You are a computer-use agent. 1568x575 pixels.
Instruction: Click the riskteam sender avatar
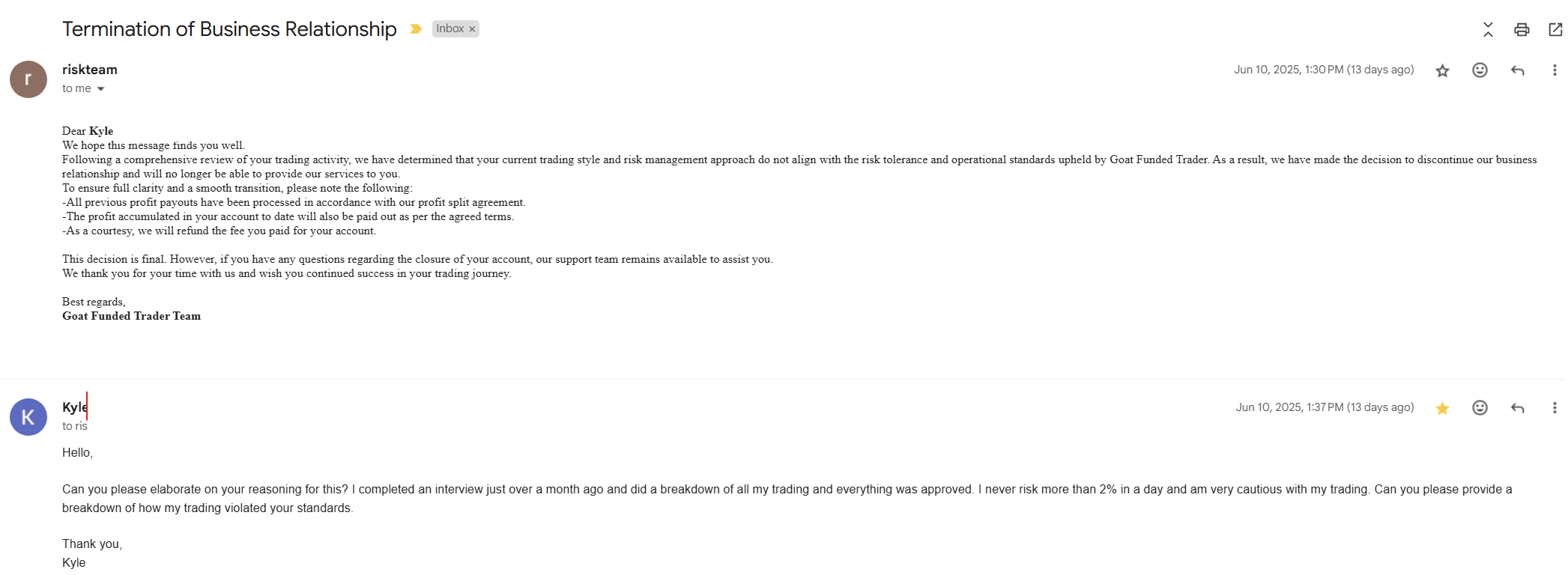click(x=28, y=79)
